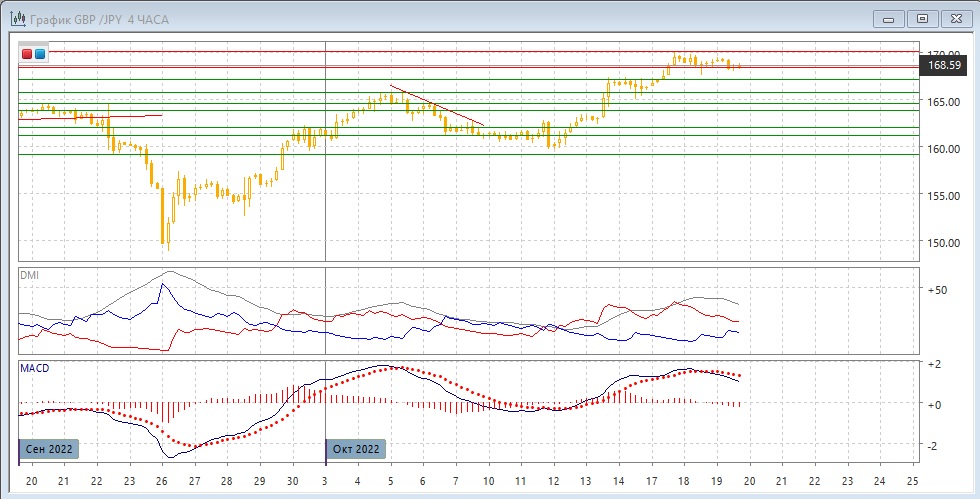Select the DMI indicator label
Viewport: 980px width, 499px height.
pyautogui.click(x=30, y=275)
